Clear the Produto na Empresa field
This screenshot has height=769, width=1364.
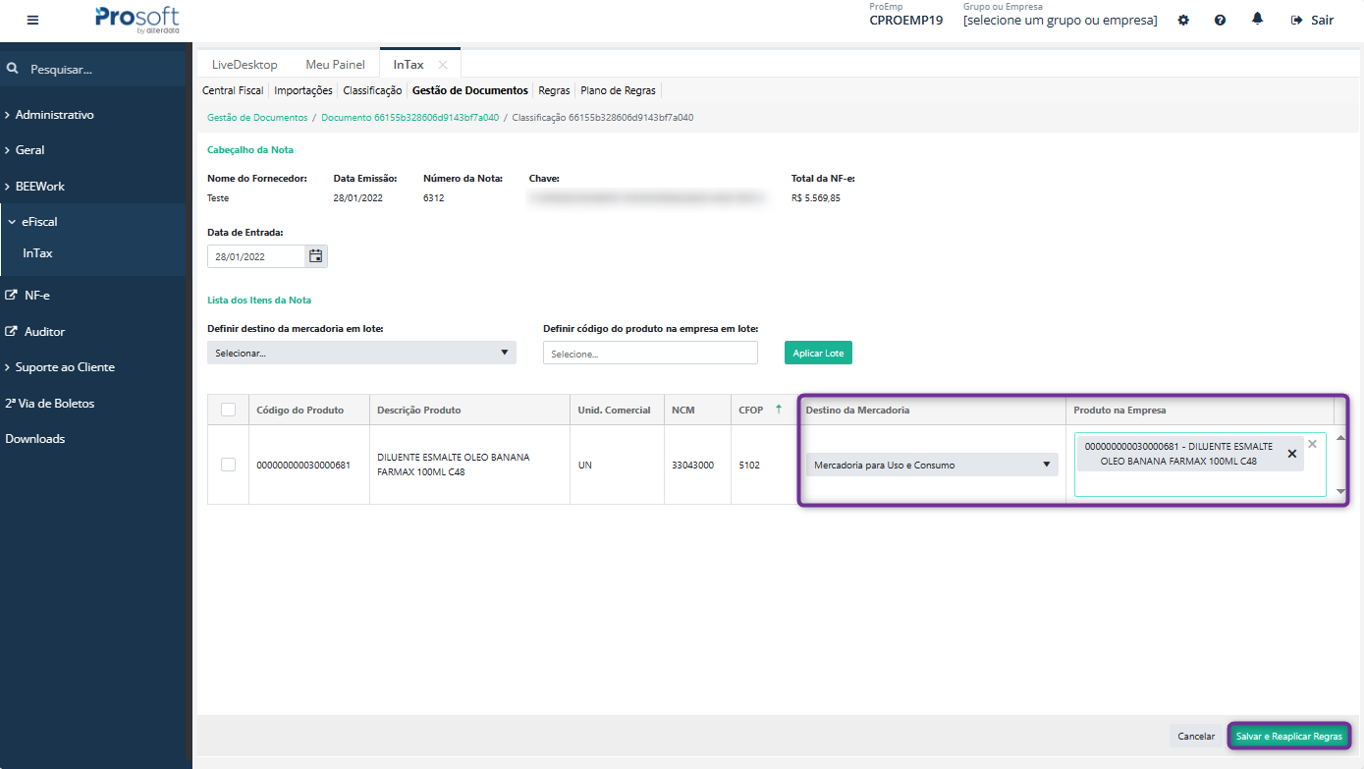(x=1312, y=444)
